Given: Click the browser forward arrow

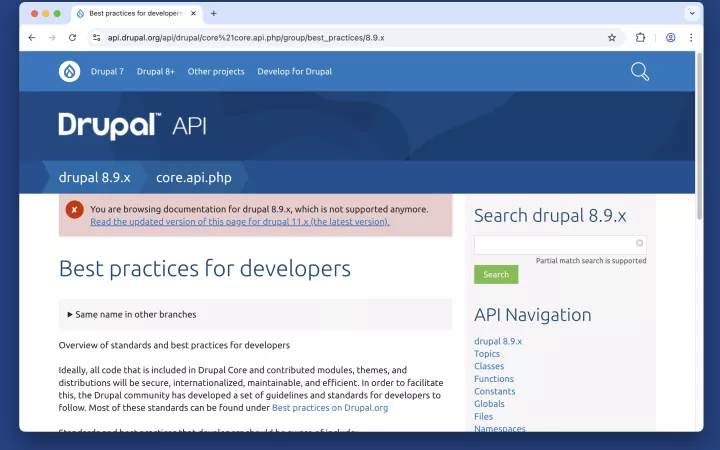Looking at the screenshot, I should 52,38.
